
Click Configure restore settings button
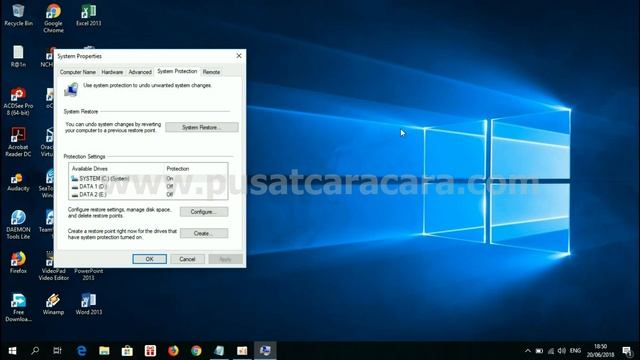[x=204, y=212]
